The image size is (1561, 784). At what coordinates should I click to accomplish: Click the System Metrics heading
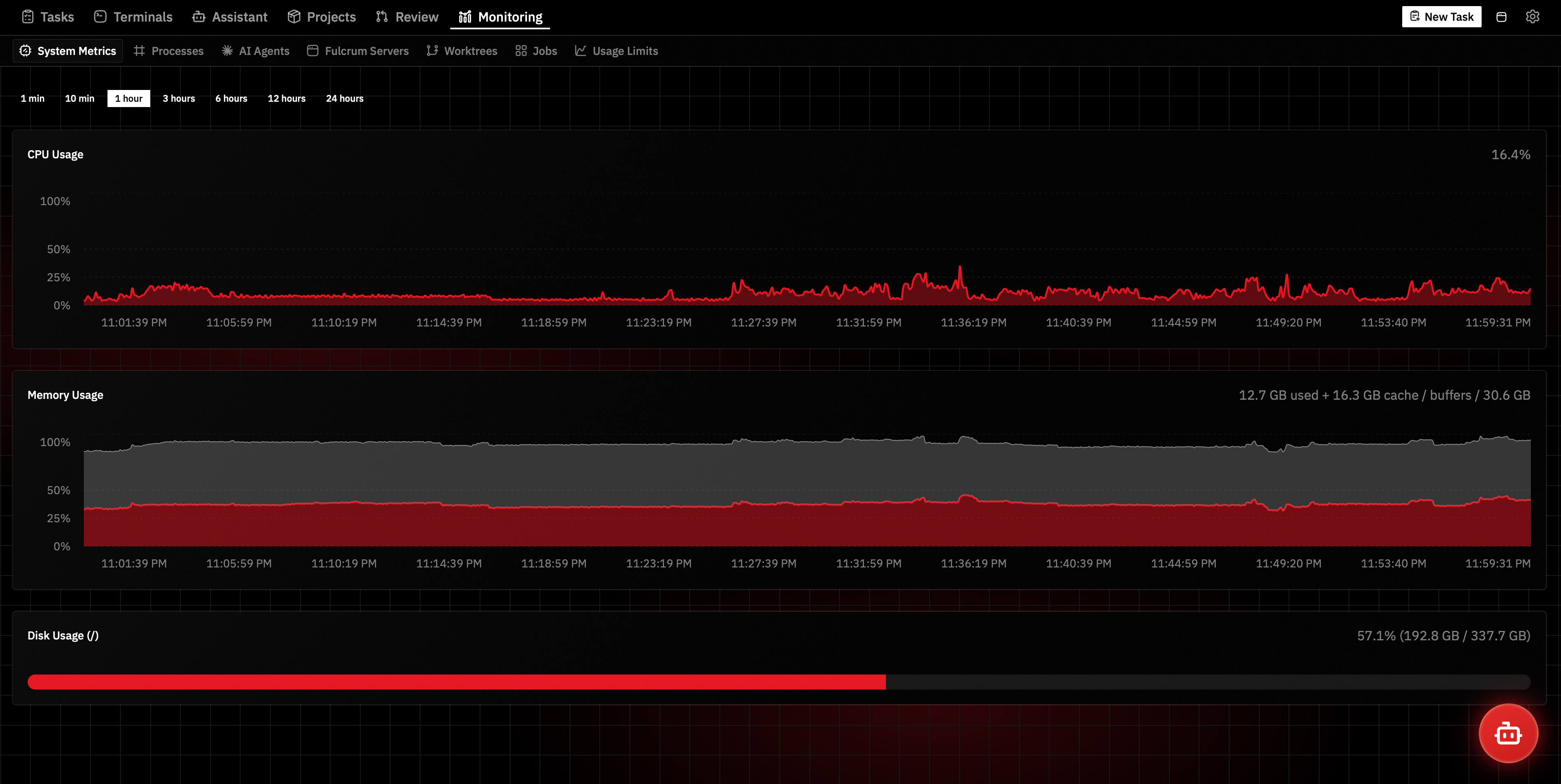[67, 51]
